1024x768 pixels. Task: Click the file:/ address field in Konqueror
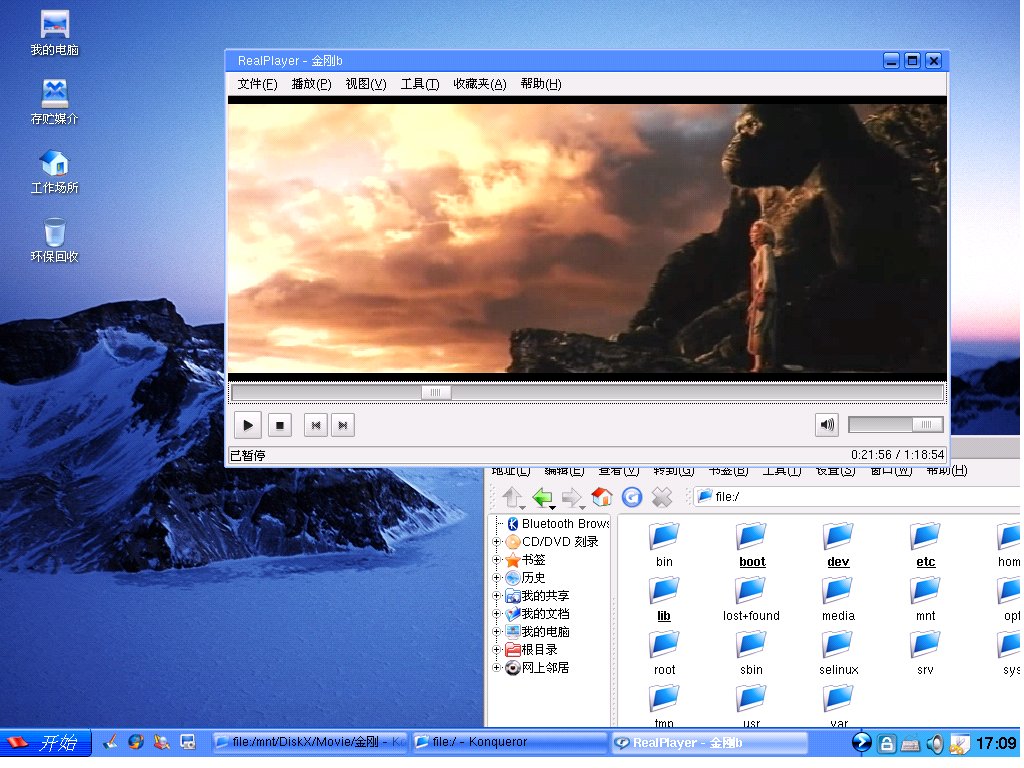tap(857, 497)
